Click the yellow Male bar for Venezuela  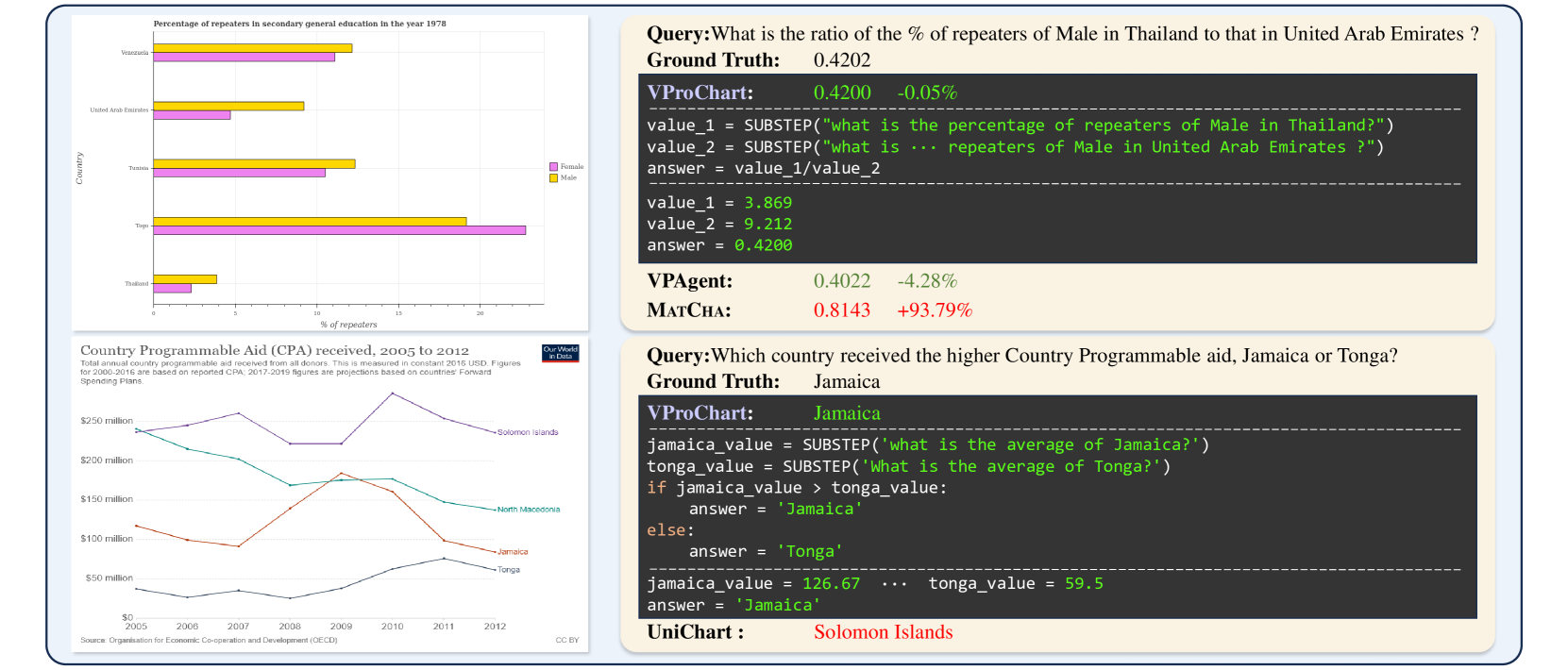pyautogui.click(x=253, y=48)
